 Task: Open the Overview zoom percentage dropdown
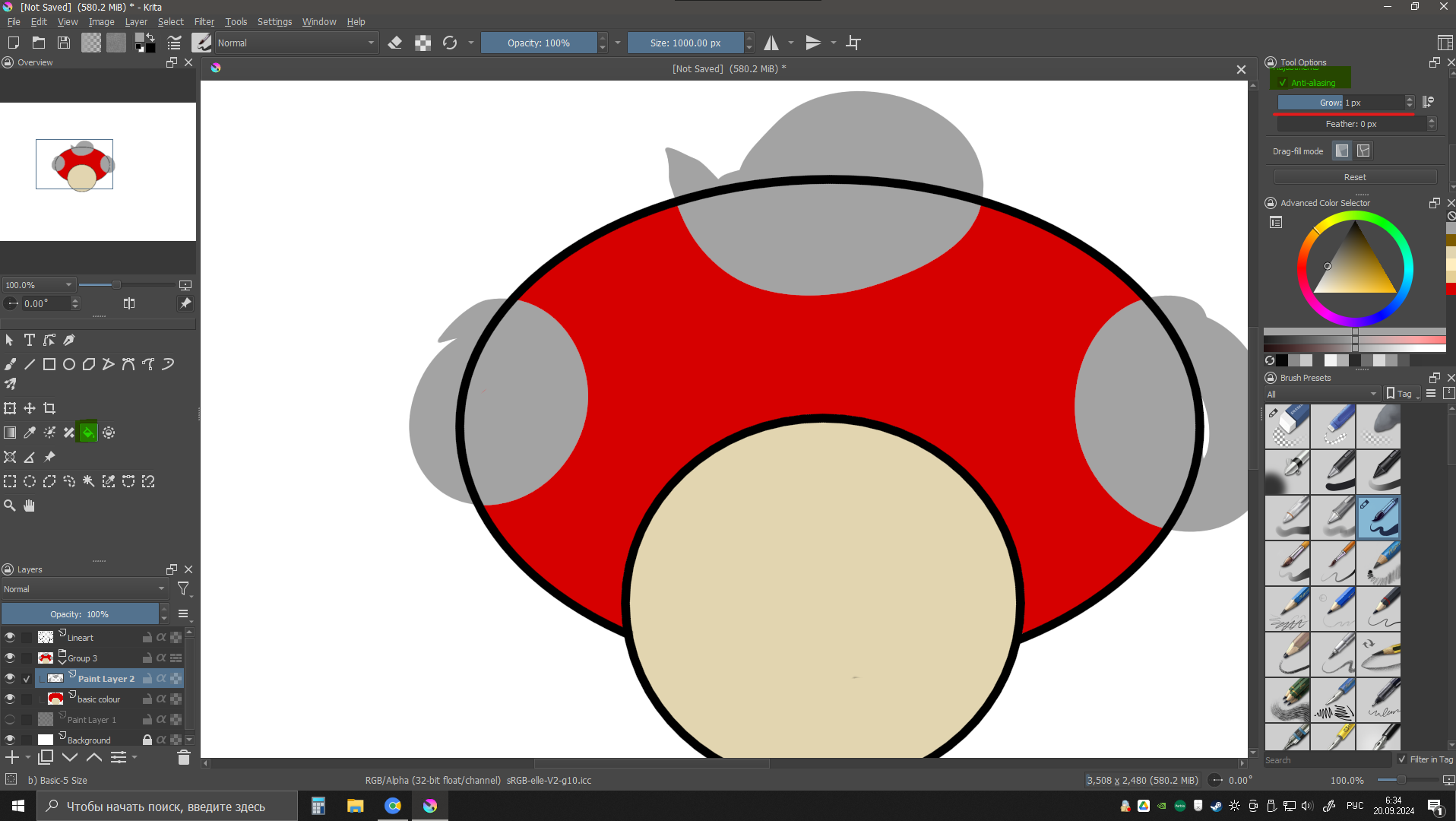pyautogui.click(x=38, y=285)
